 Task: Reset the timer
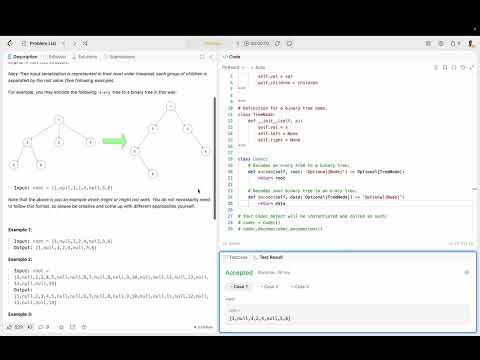click(x=277, y=43)
